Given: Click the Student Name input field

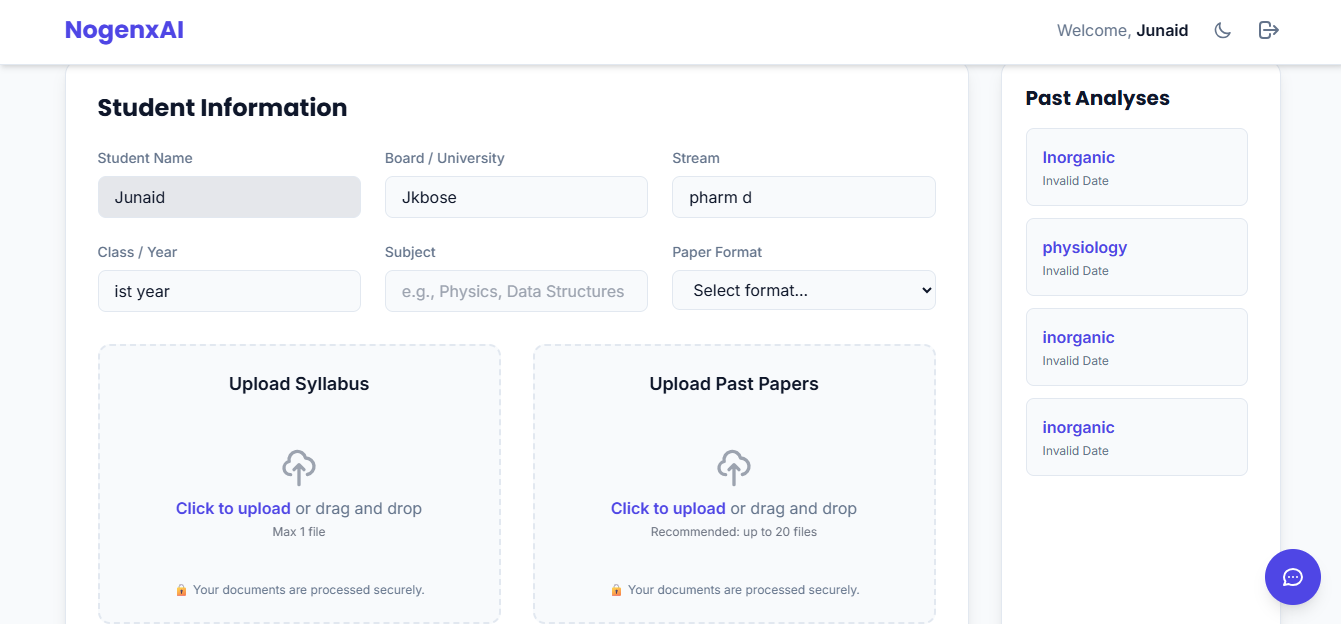Looking at the screenshot, I should tap(229, 197).
